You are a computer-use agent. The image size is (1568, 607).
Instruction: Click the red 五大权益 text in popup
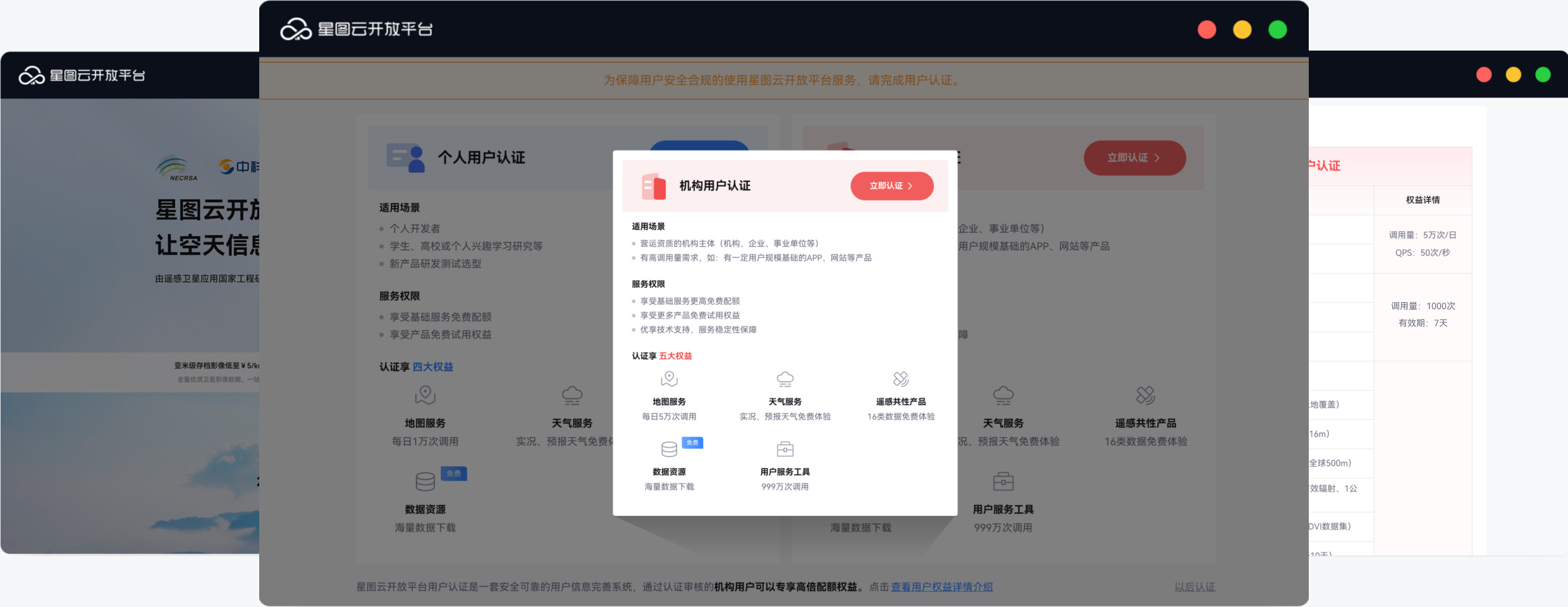pos(675,356)
